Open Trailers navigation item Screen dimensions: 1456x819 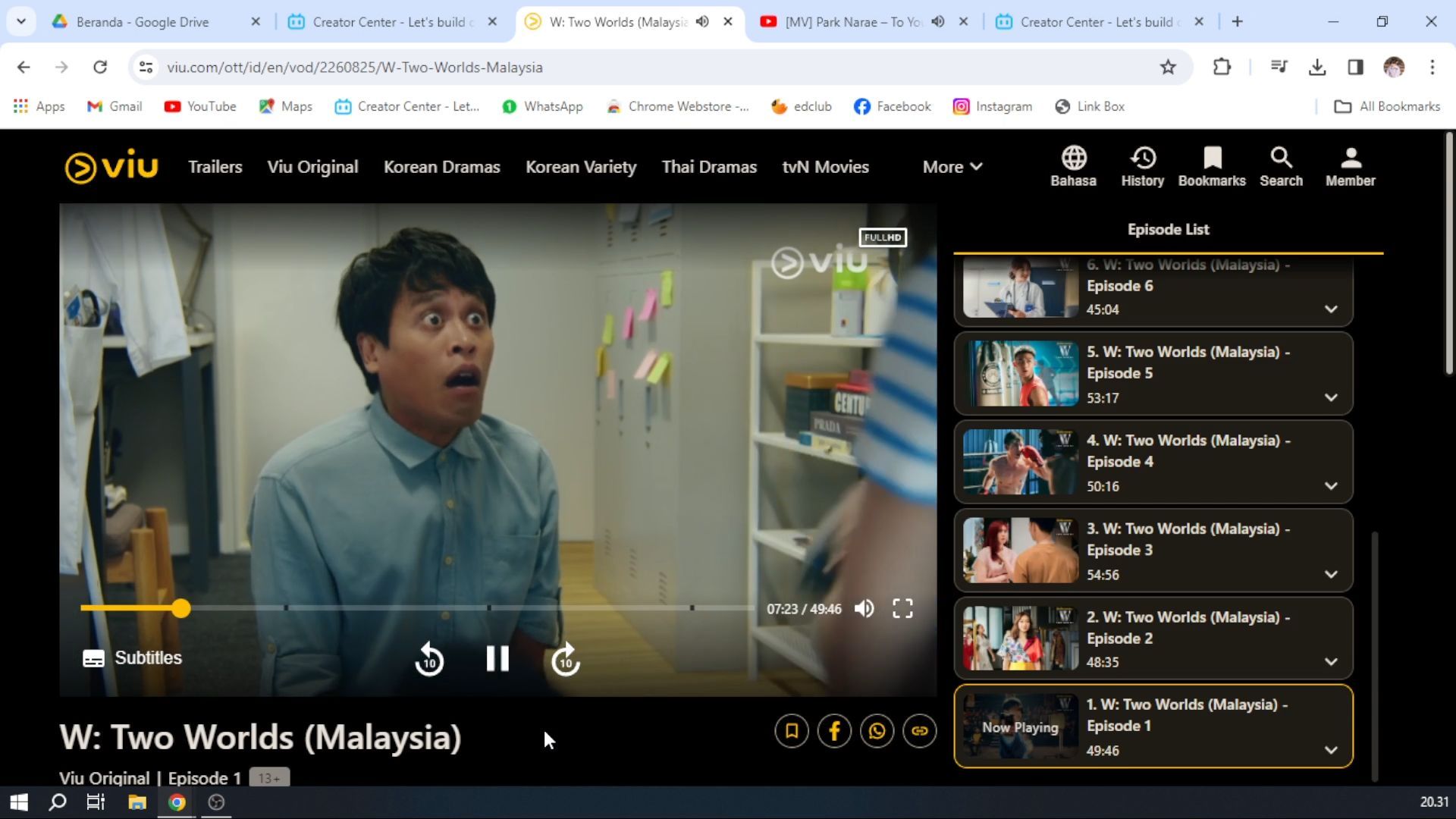coord(215,167)
